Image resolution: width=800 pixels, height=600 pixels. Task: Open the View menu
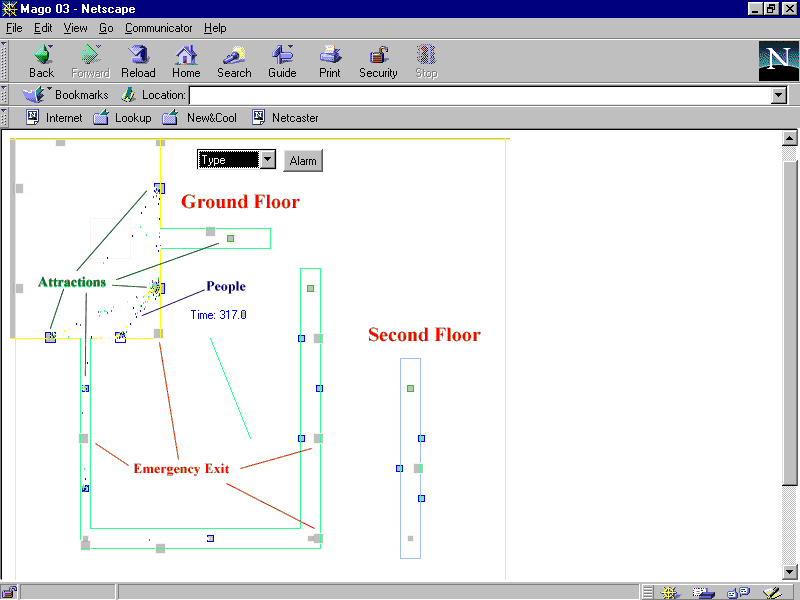coord(76,28)
